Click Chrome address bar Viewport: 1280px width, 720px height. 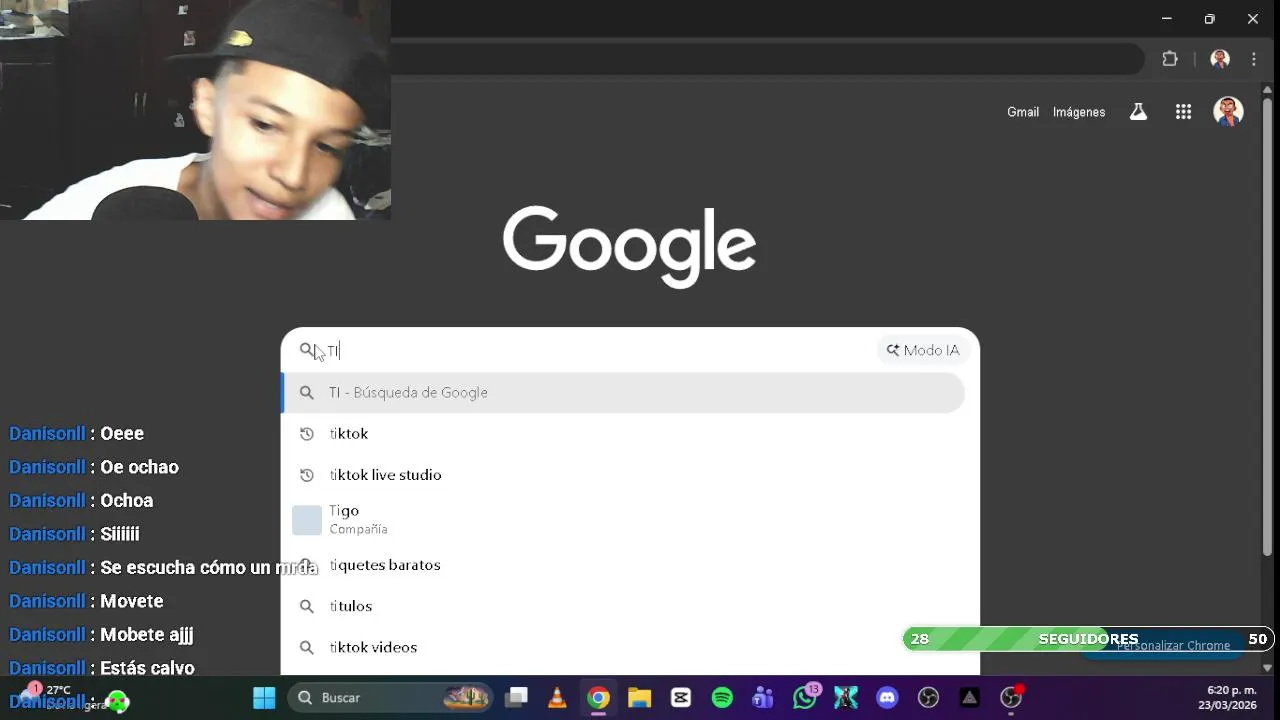(768, 59)
